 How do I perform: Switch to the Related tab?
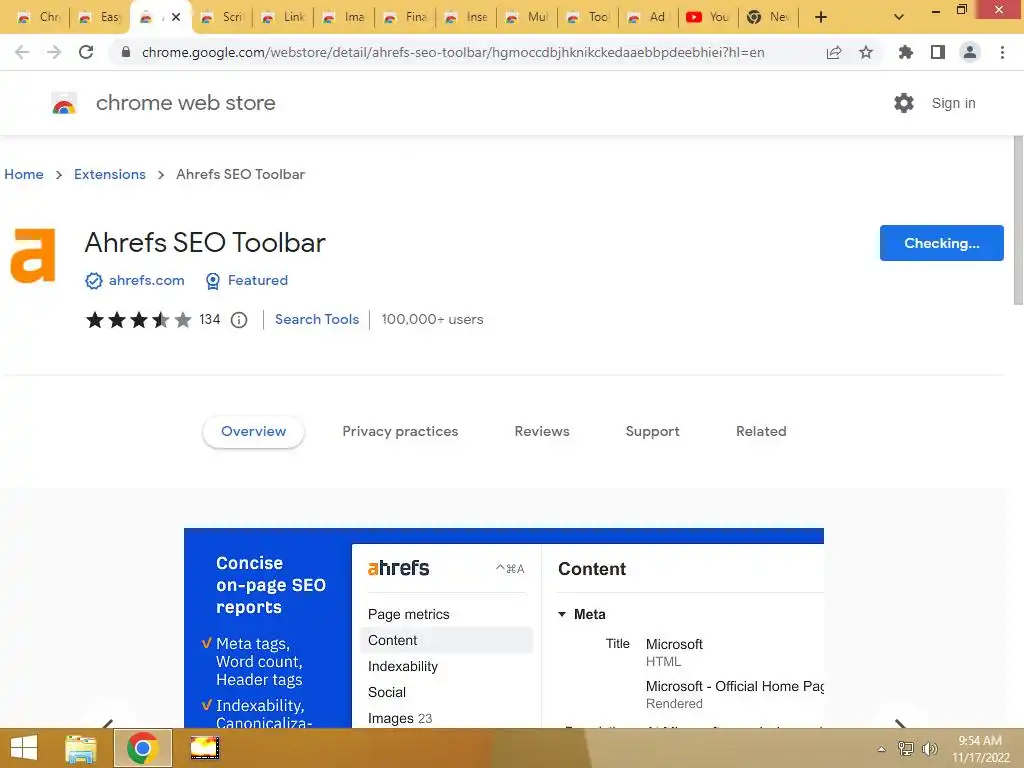(761, 432)
